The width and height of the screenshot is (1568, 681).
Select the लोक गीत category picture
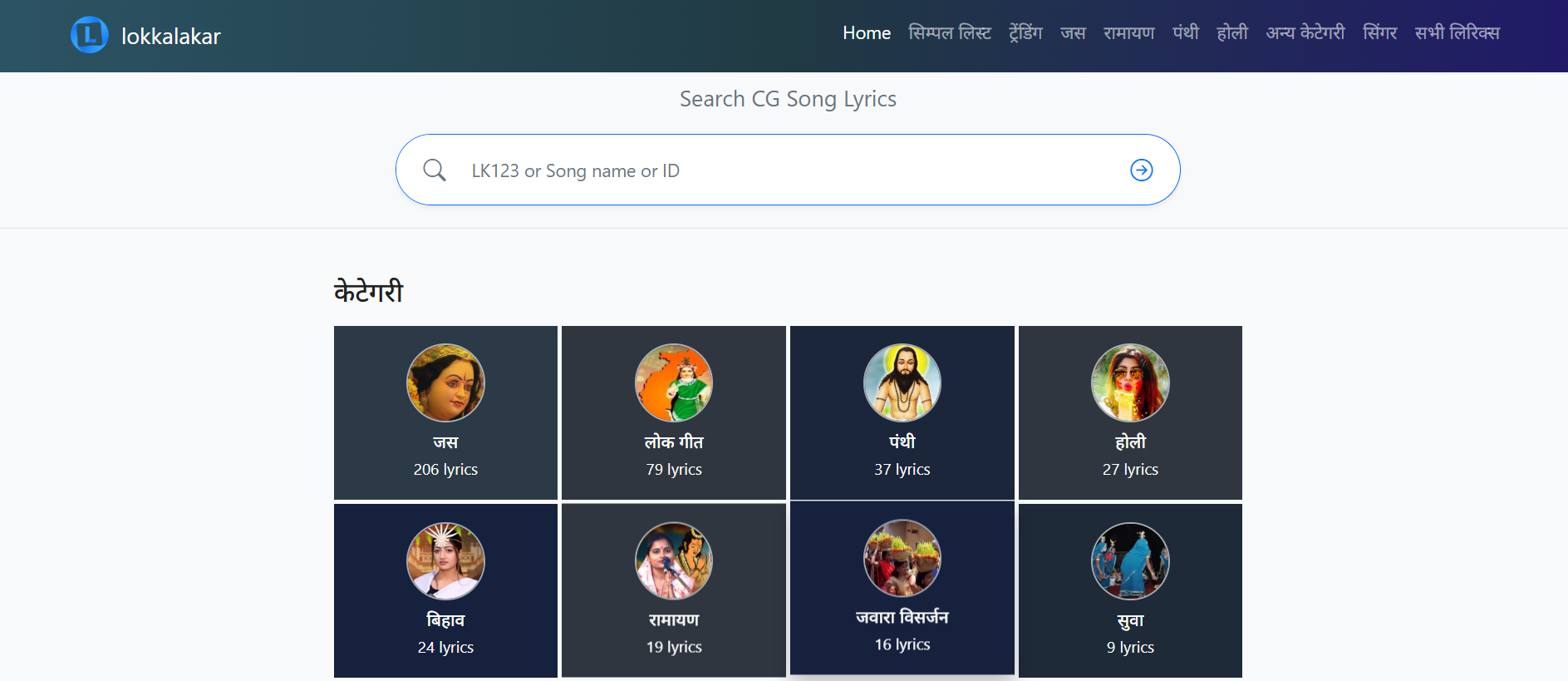pyautogui.click(x=673, y=382)
